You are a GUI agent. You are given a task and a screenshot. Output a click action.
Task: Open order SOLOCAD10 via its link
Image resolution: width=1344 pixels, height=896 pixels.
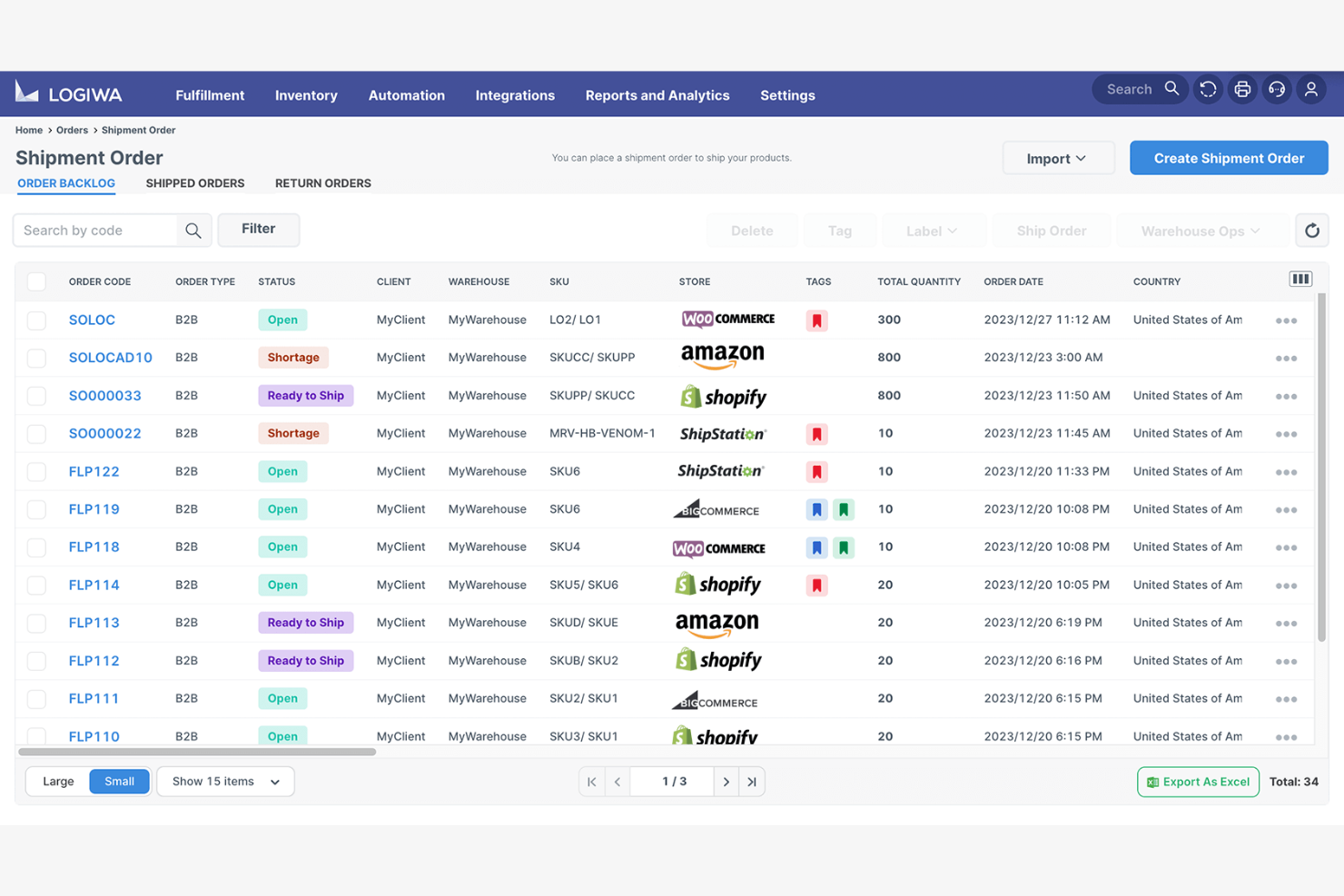[x=110, y=357]
